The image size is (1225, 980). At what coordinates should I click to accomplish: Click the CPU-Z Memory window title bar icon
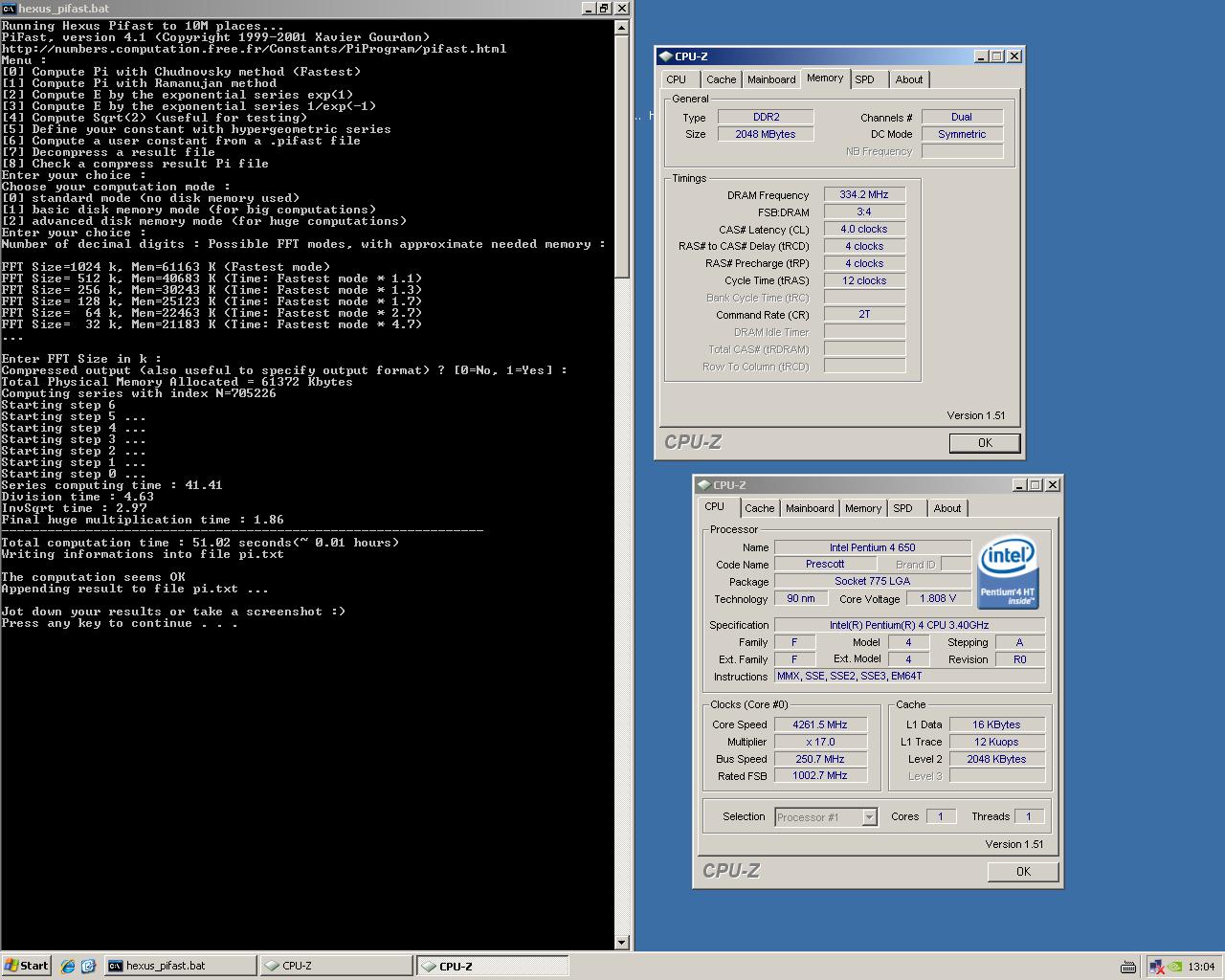coord(665,56)
